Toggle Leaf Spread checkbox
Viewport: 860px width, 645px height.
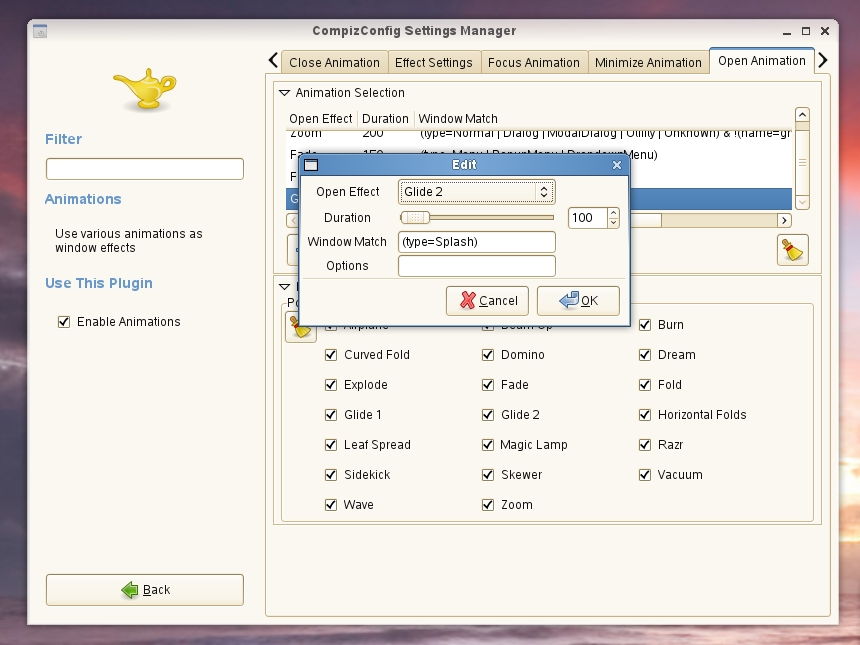pos(331,445)
